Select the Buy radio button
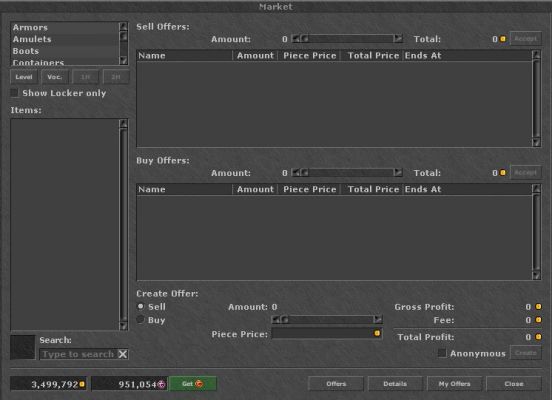The width and height of the screenshot is (552, 400). click(140, 319)
